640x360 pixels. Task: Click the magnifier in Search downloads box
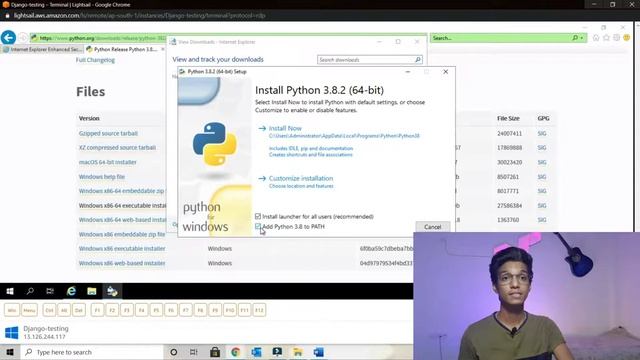click(x=418, y=60)
